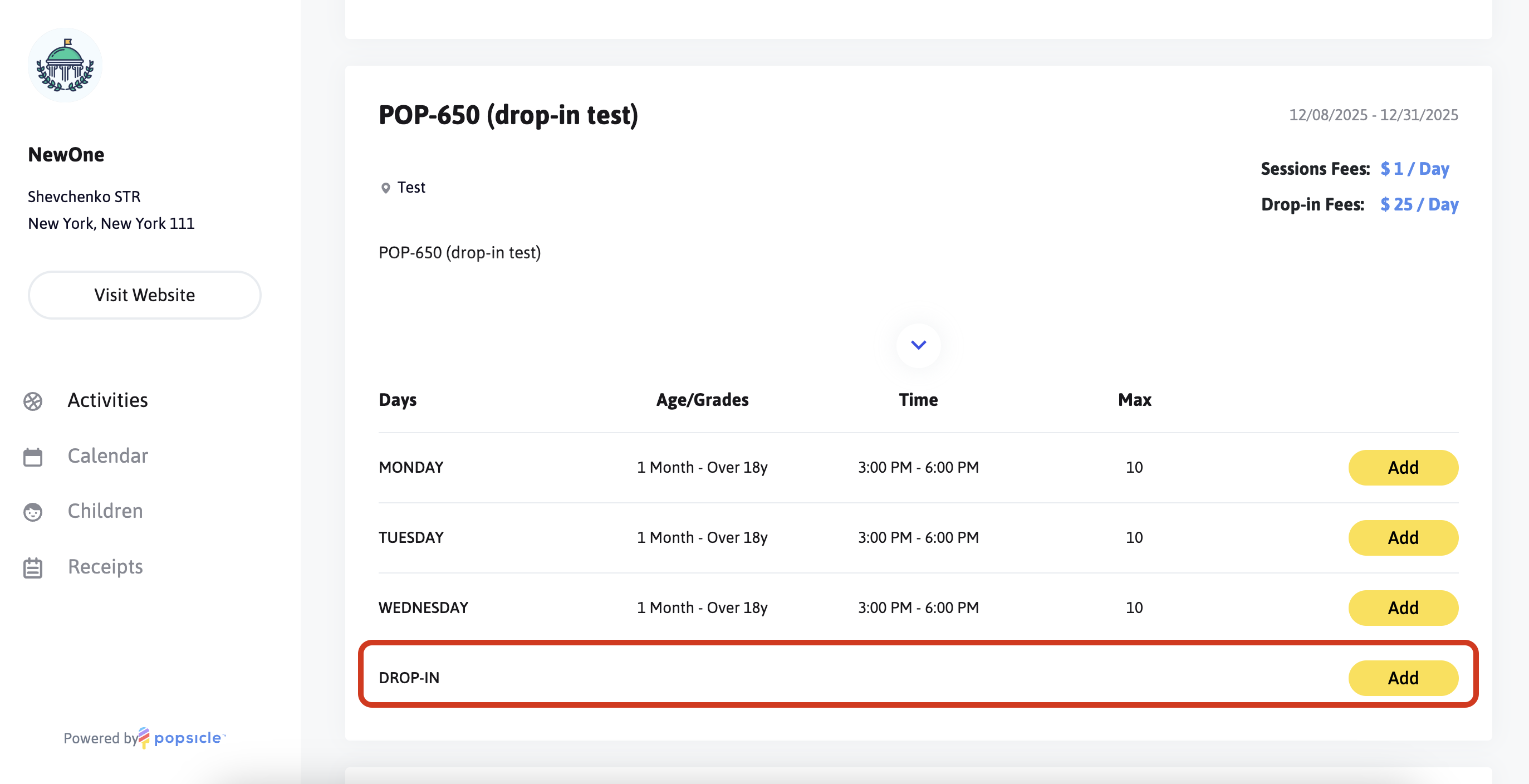Click the $ 25 / Day drop-in fee
Viewport: 1529px width, 784px height.
[x=1419, y=204]
